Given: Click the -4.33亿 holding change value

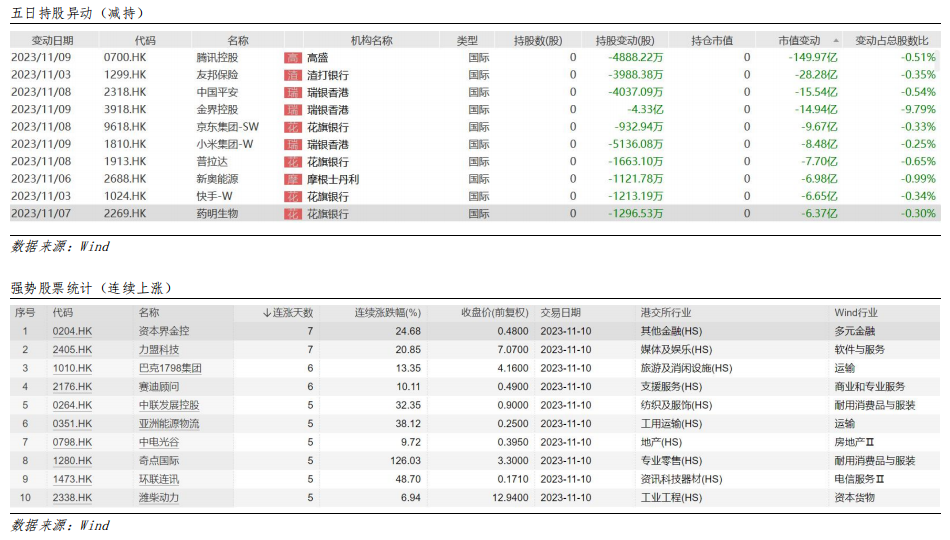Looking at the screenshot, I should click(x=645, y=110).
